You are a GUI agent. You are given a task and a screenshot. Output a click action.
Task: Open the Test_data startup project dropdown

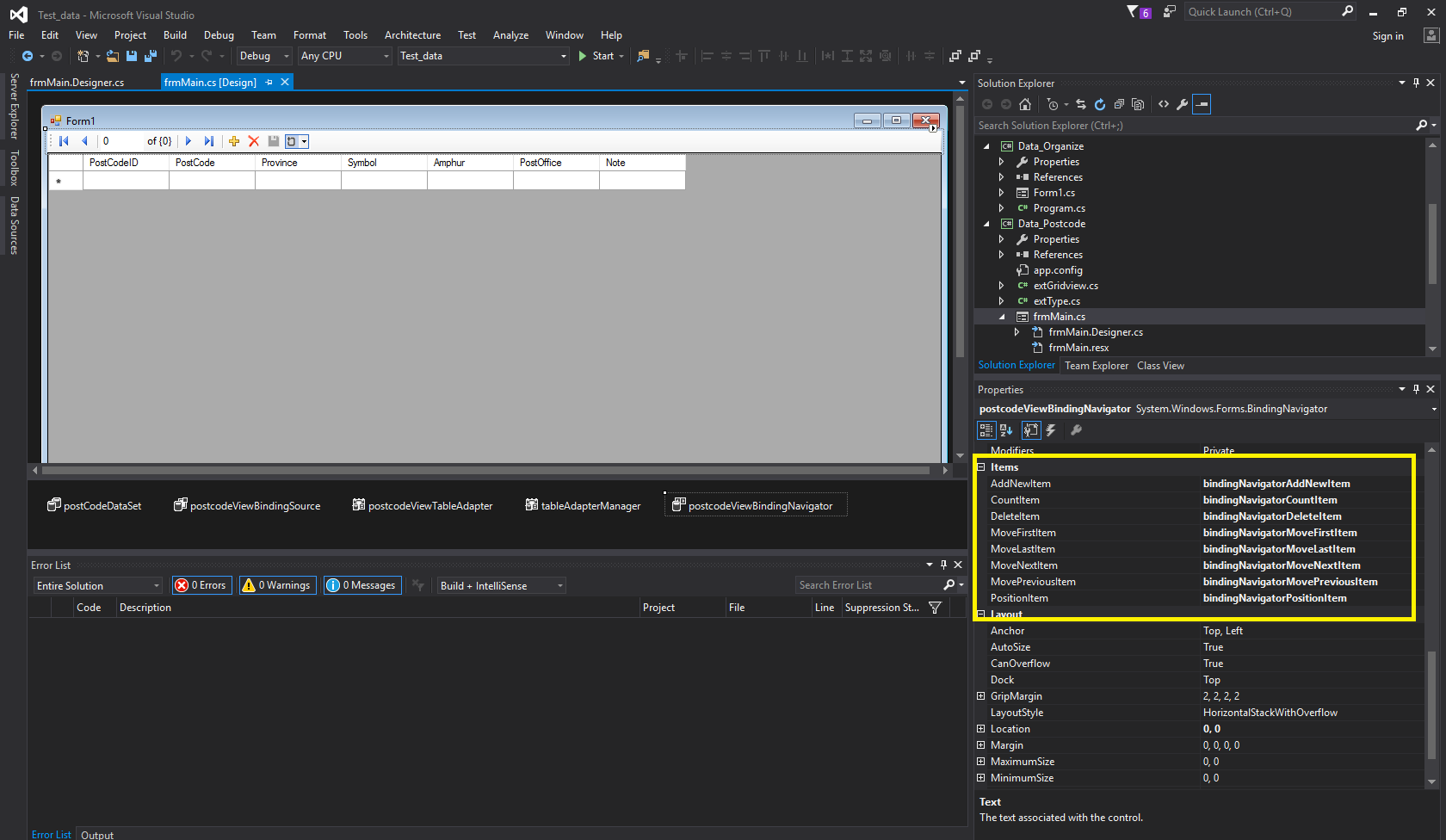(x=484, y=56)
